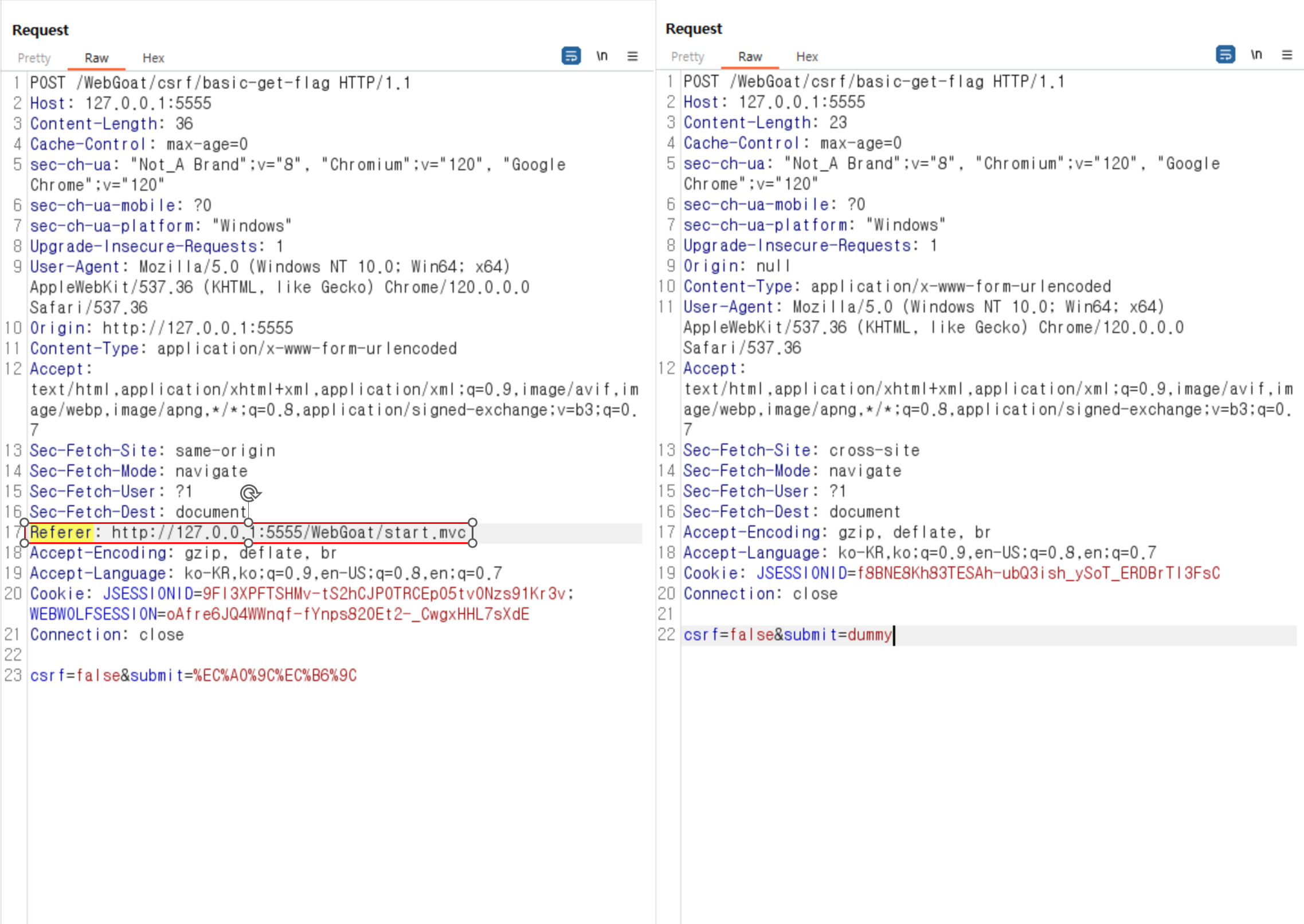Click left panel Content-Length: 36 line

[x=111, y=123]
